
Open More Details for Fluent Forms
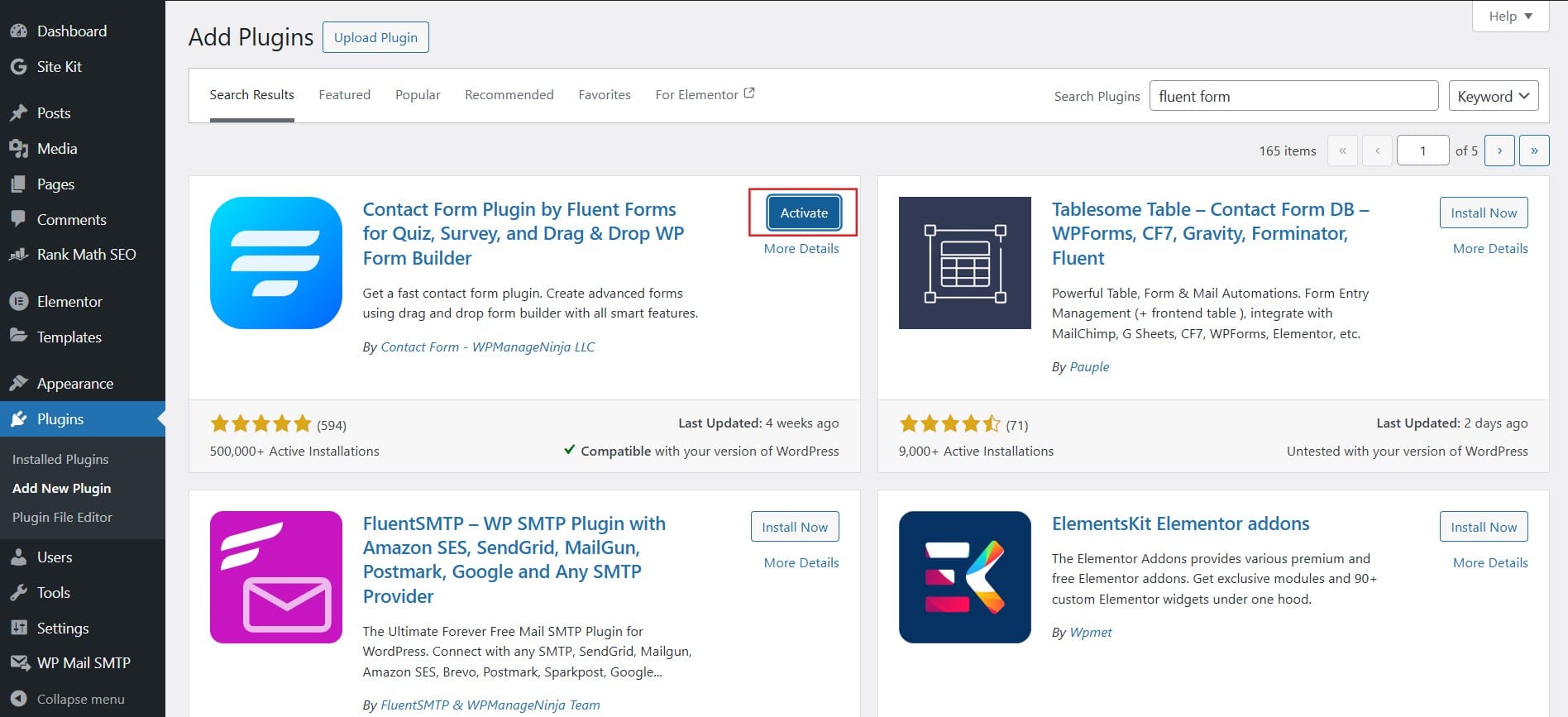pos(801,249)
